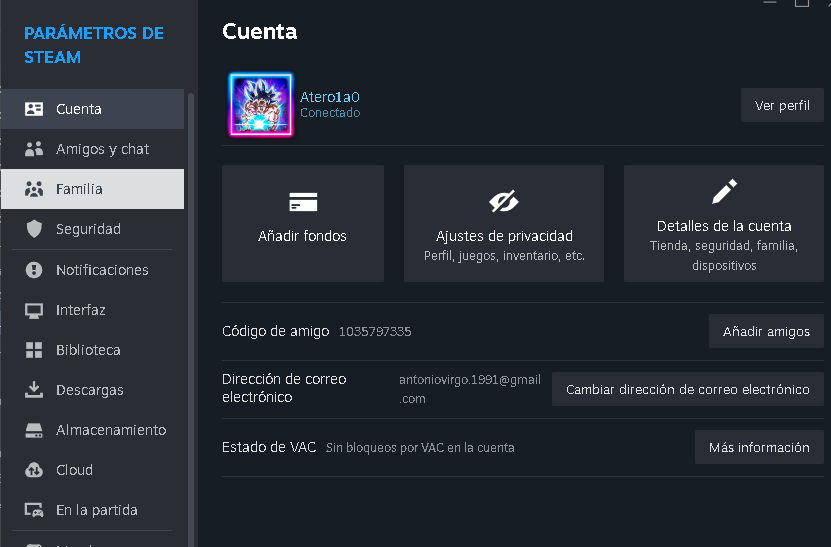
Task: Open Almacenamiento settings
Action: [x=93, y=430]
